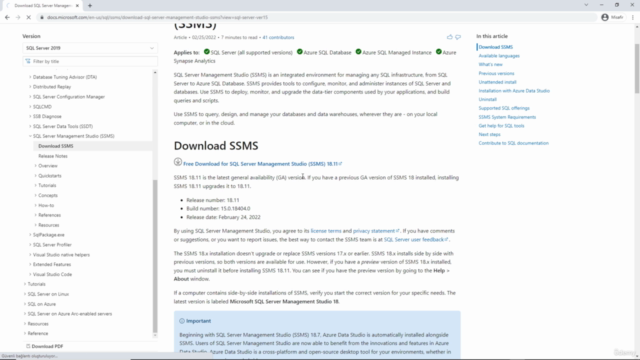Viewport: 640px width, 360px height.
Task: Jump to Supported SQL offerings
Action: point(504,108)
